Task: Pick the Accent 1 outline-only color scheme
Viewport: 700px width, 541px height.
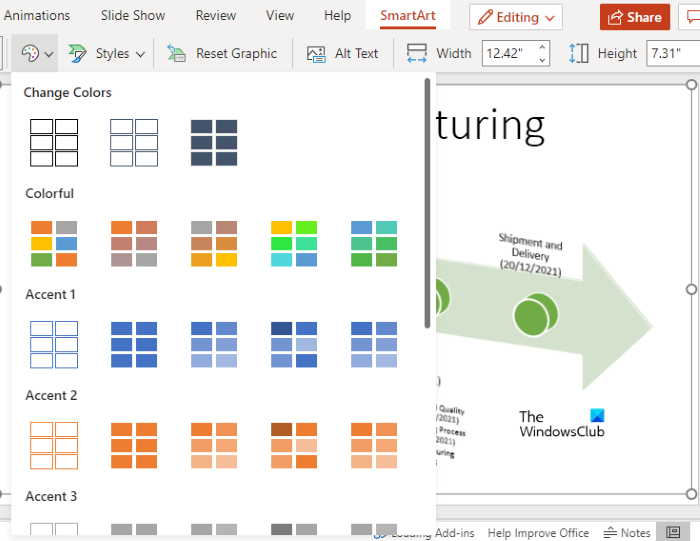Action: (54, 344)
